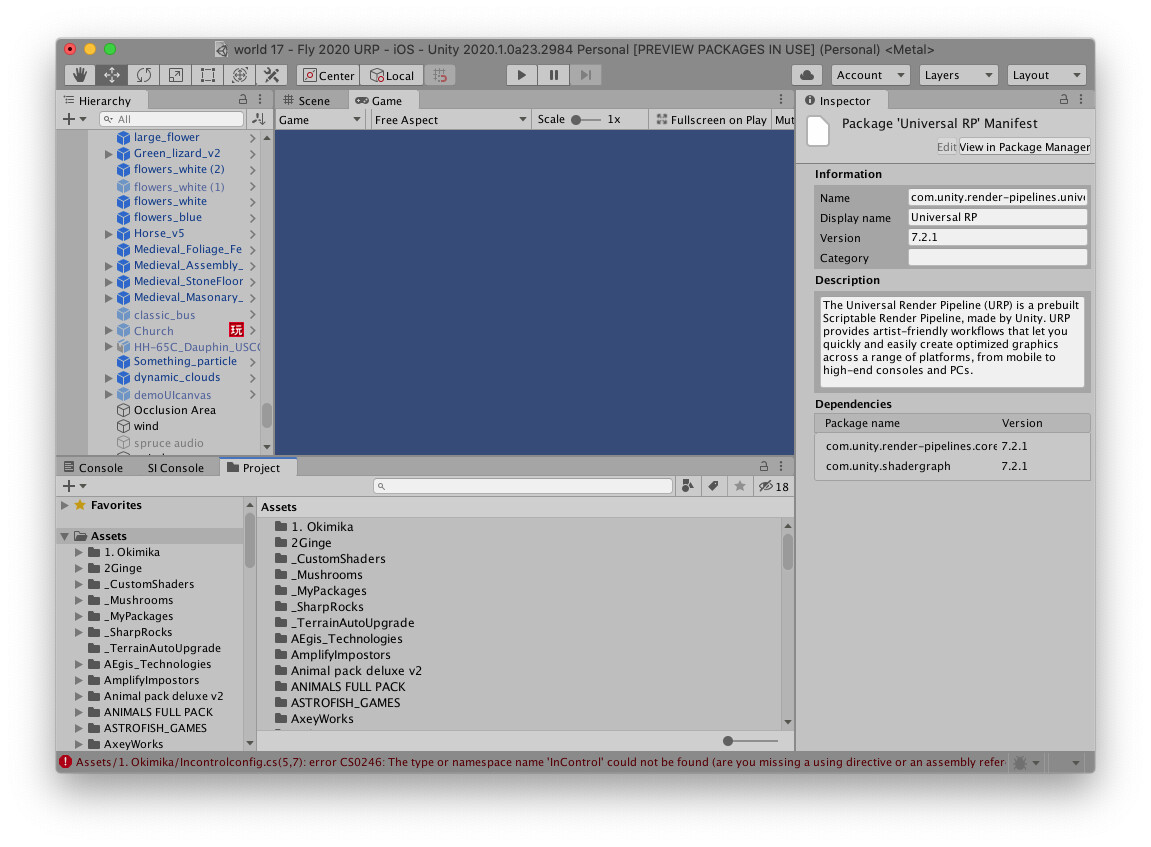Open the Free Aspect resolution dropdown
This screenshot has height=847, width=1151.
click(x=450, y=119)
